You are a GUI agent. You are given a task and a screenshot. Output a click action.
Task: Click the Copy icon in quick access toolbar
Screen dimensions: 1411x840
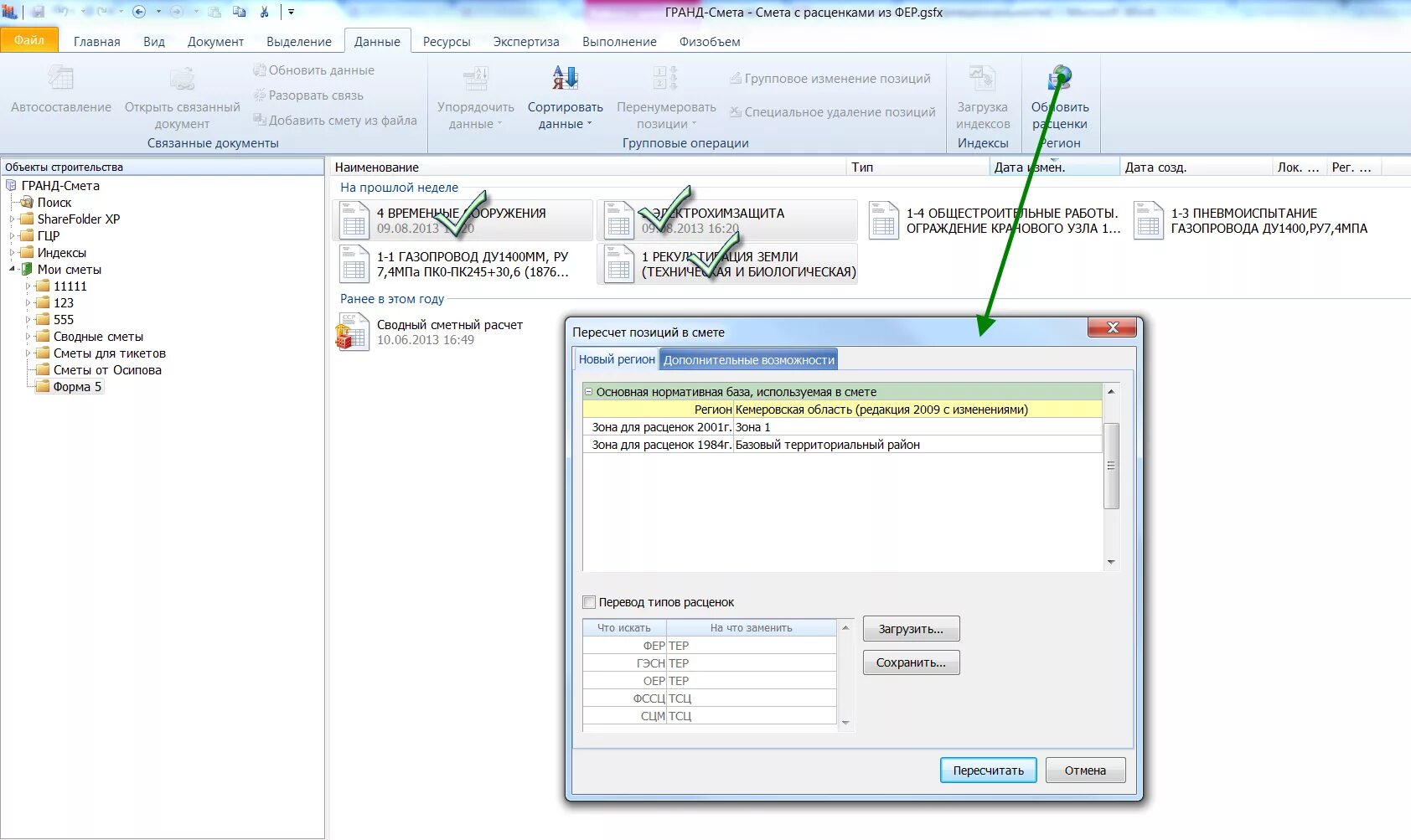click(x=240, y=12)
